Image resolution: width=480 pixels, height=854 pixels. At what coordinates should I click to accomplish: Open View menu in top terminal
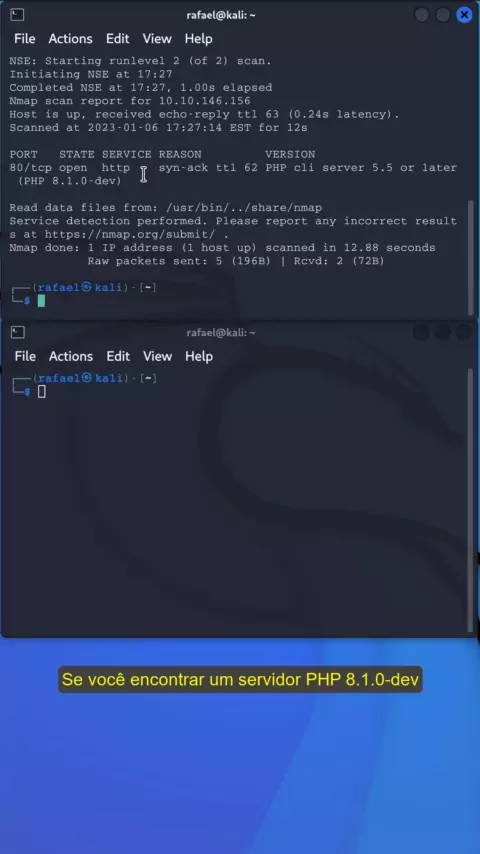point(157,39)
